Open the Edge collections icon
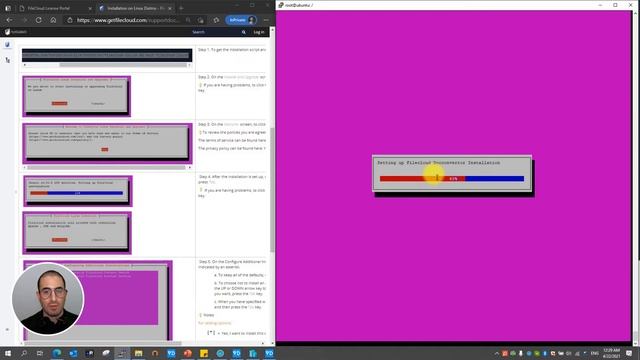 point(200,20)
